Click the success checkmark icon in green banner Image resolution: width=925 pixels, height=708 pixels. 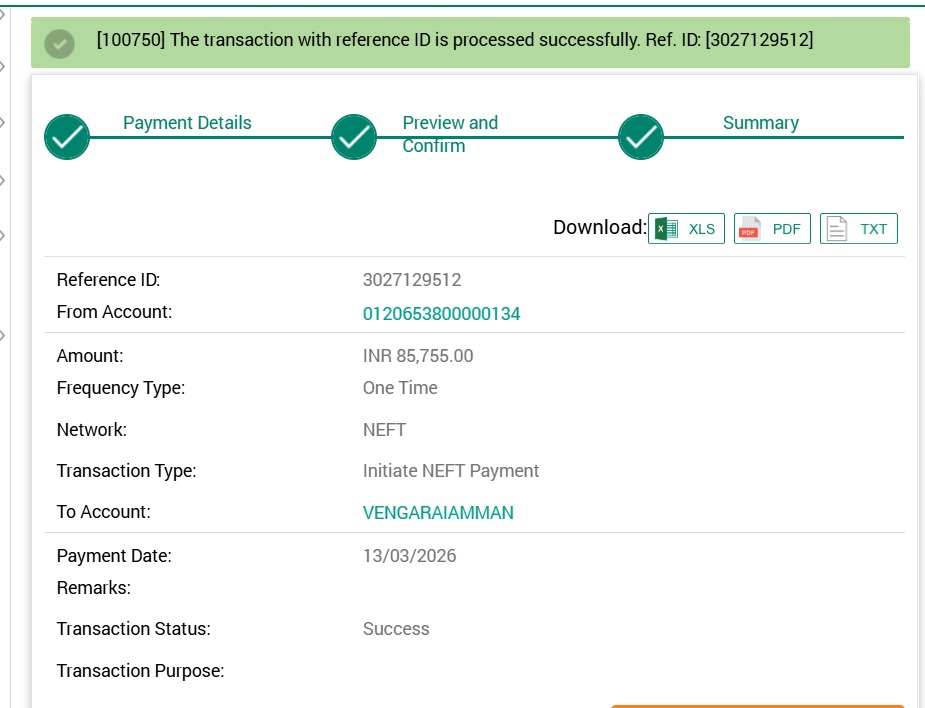pos(60,43)
